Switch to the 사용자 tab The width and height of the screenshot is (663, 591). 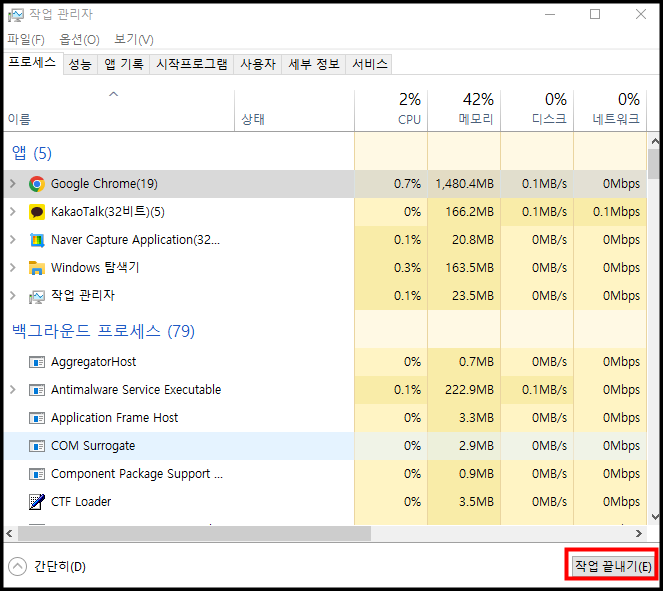(x=258, y=64)
